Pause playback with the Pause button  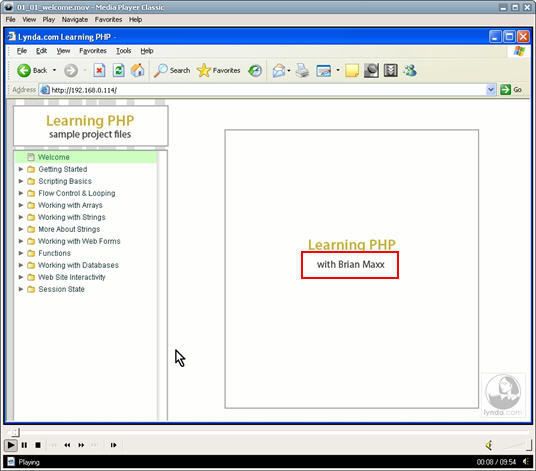(24, 445)
